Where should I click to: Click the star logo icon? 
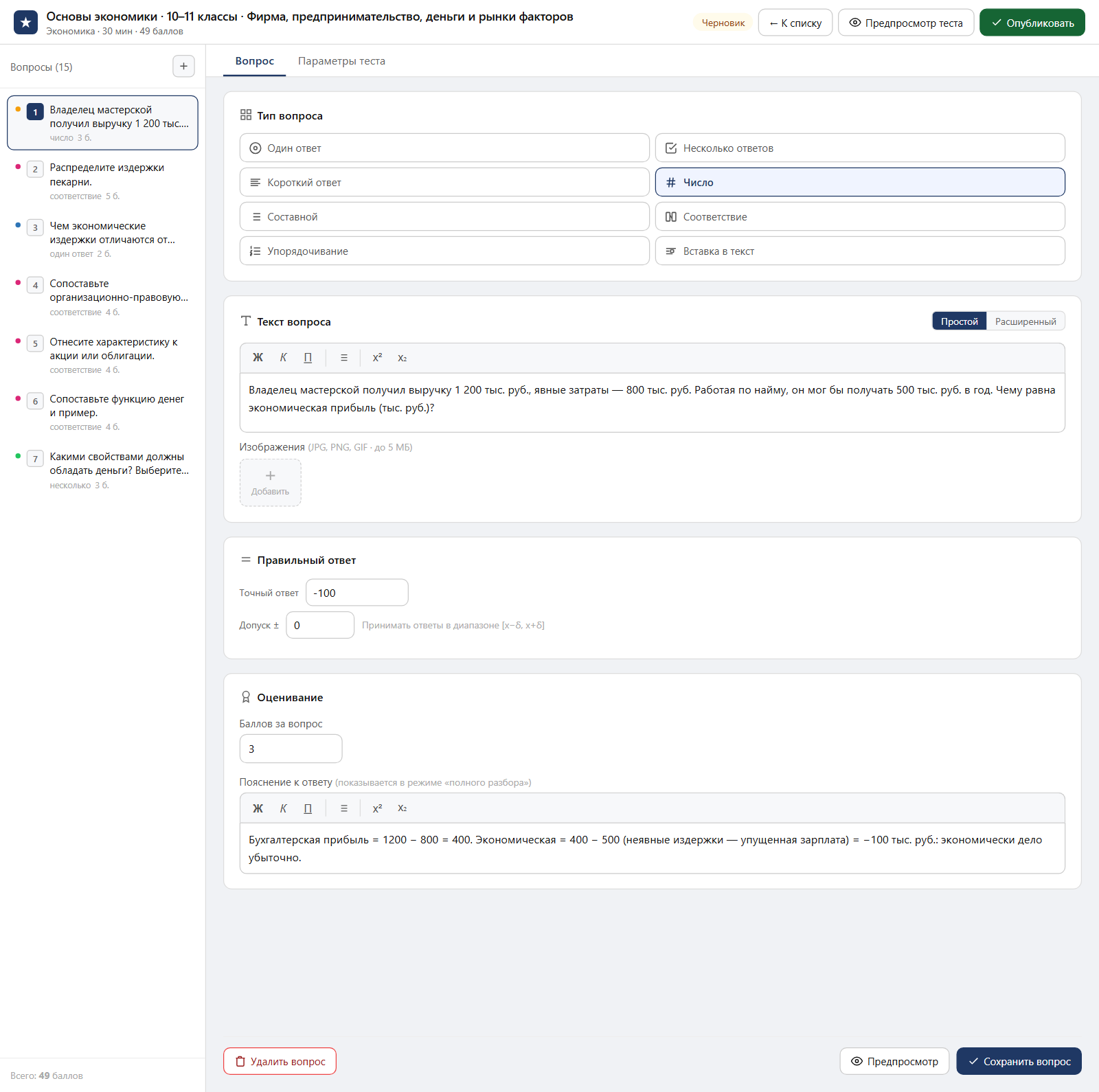26,23
